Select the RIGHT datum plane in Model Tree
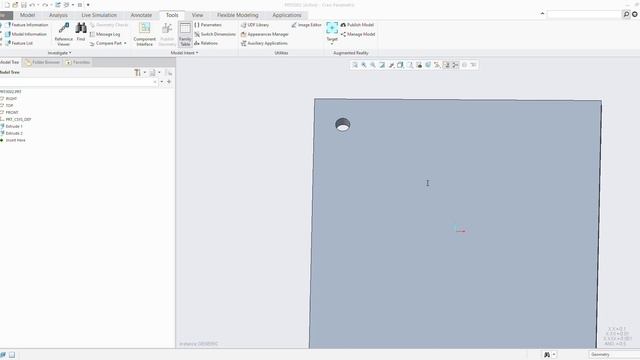The height and width of the screenshot is (360, 640). click(9, 99)
